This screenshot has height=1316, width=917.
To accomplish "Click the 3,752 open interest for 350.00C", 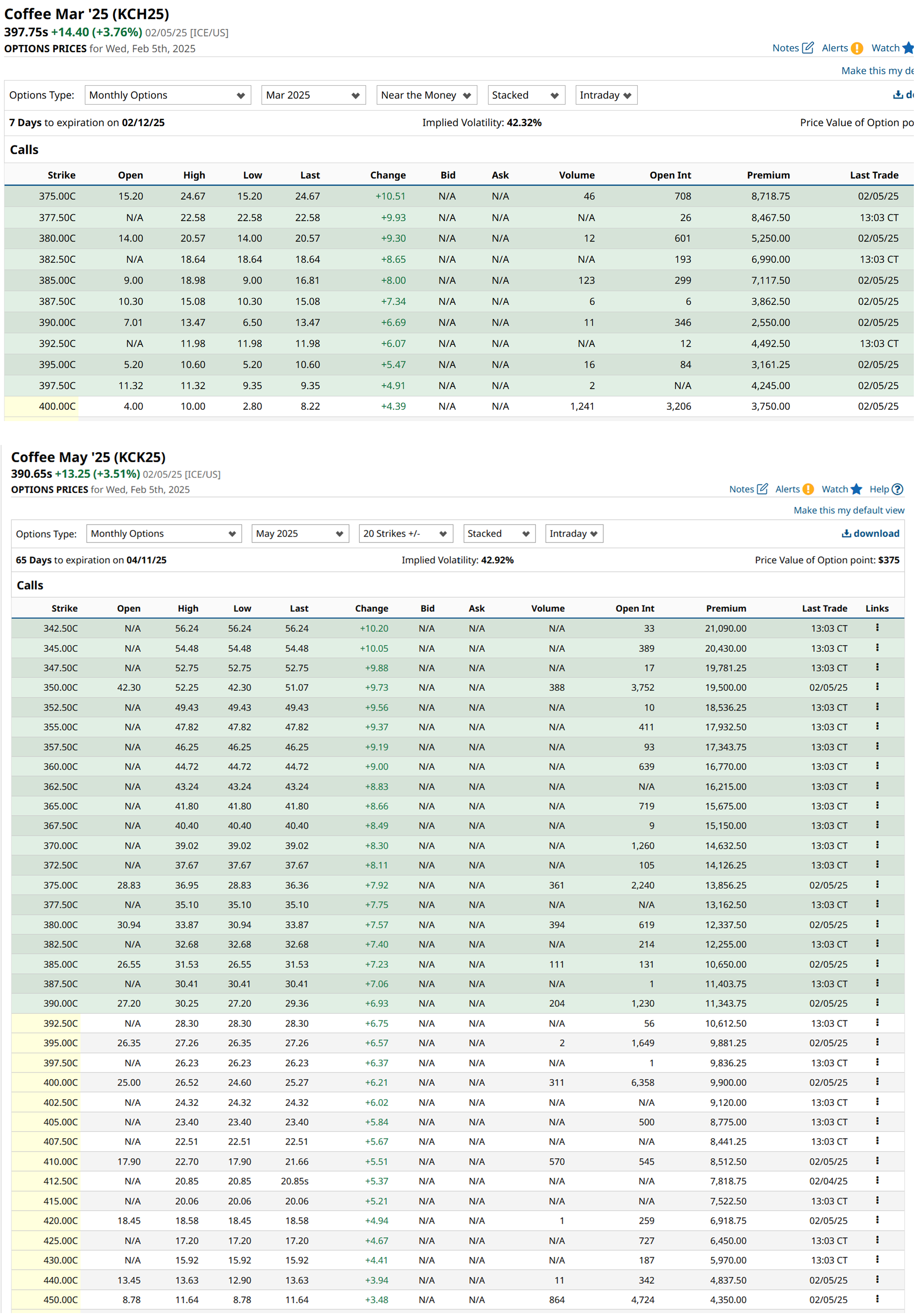I will (x=642, y=687).
